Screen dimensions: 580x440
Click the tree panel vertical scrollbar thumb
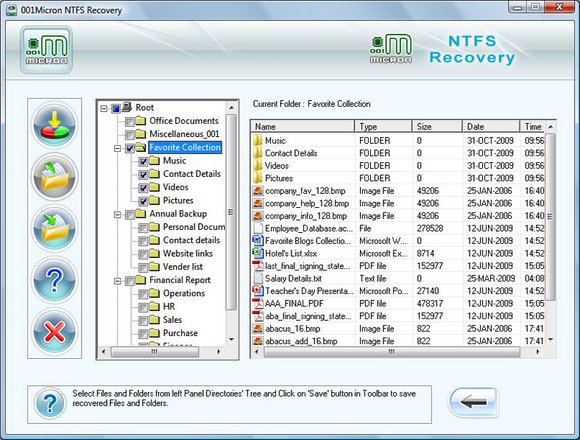click(x=231, y=212)
